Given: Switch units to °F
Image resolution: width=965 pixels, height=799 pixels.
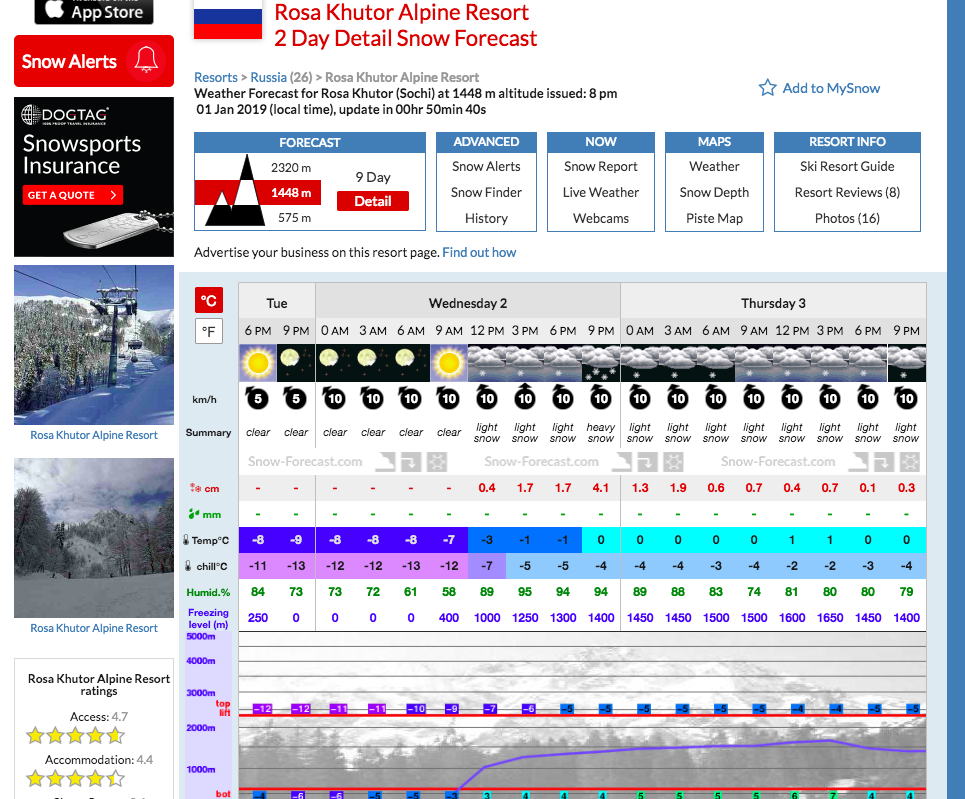Looking at the screenshot, I should [x=209, y=331].
